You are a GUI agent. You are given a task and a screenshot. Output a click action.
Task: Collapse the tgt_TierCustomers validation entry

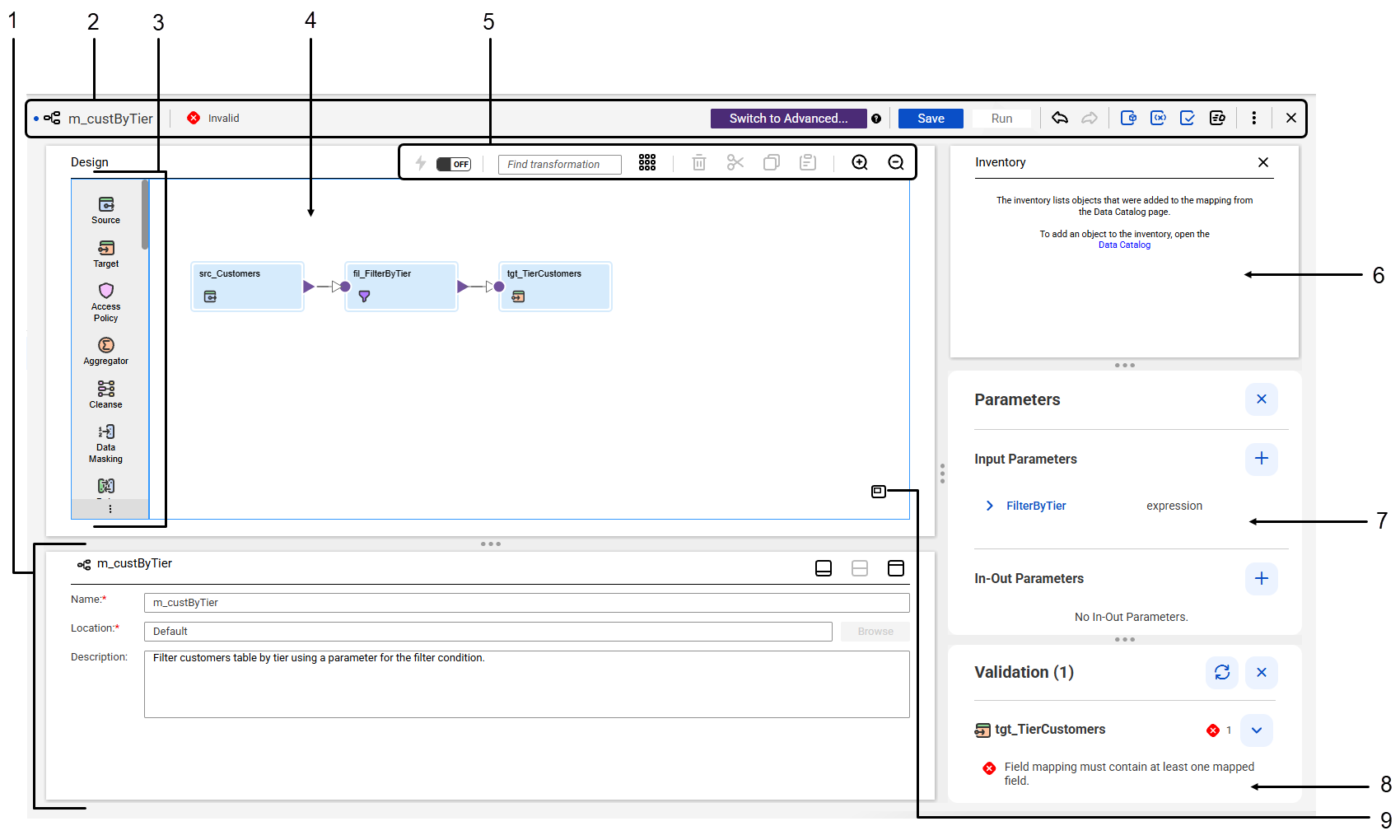tap(1257, 730)
